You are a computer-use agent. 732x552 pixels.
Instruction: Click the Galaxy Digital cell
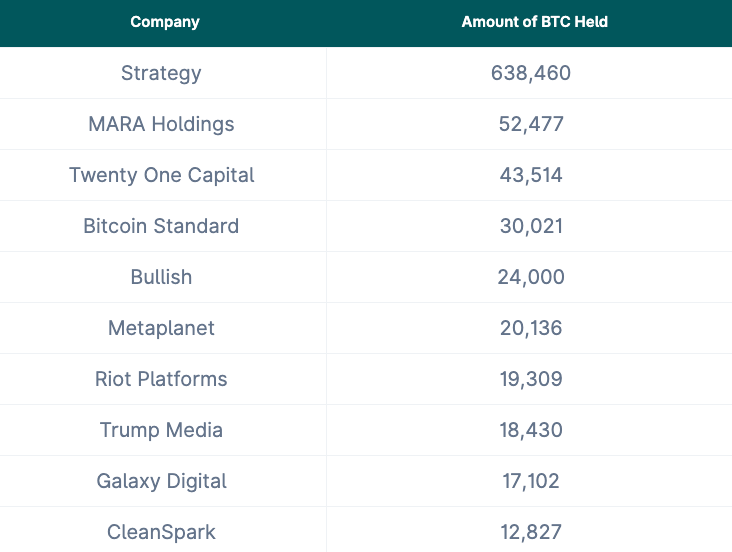161,481
